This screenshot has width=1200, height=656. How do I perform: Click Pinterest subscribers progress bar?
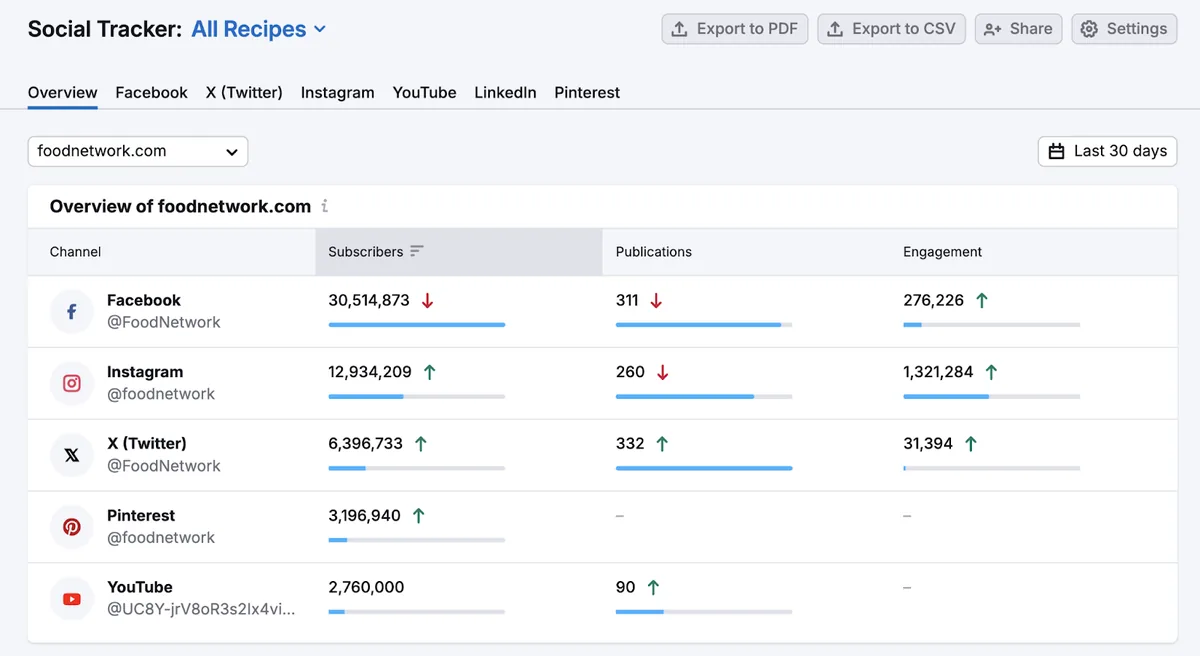[417, 541]
